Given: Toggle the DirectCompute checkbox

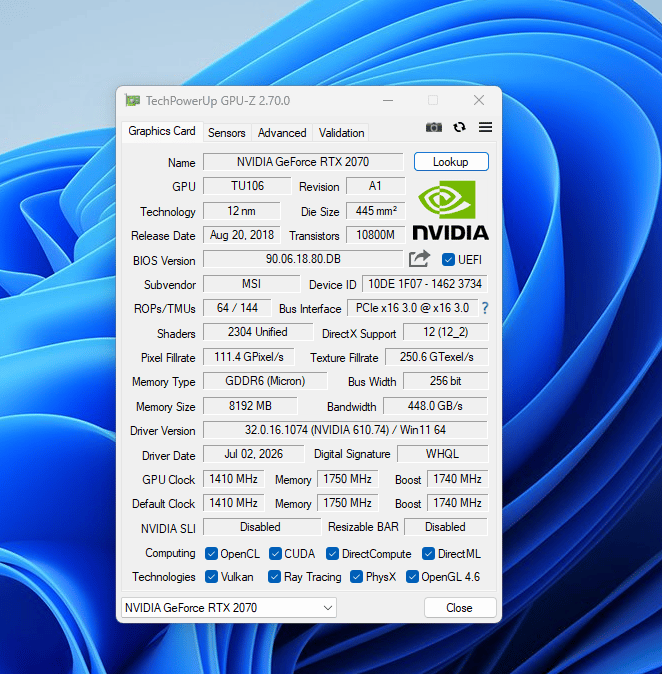Looking at the screenshot, I should pos(332,554).
